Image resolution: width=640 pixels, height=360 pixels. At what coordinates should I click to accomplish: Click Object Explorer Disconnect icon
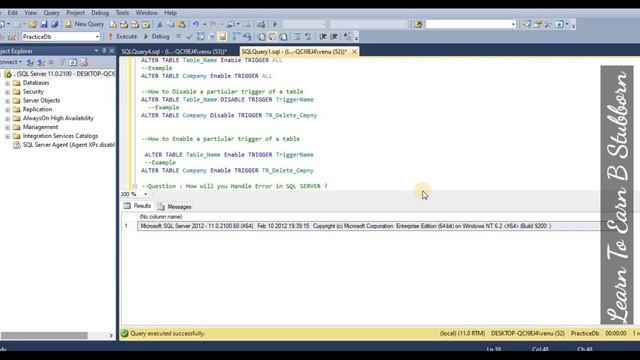click(41, 62)
